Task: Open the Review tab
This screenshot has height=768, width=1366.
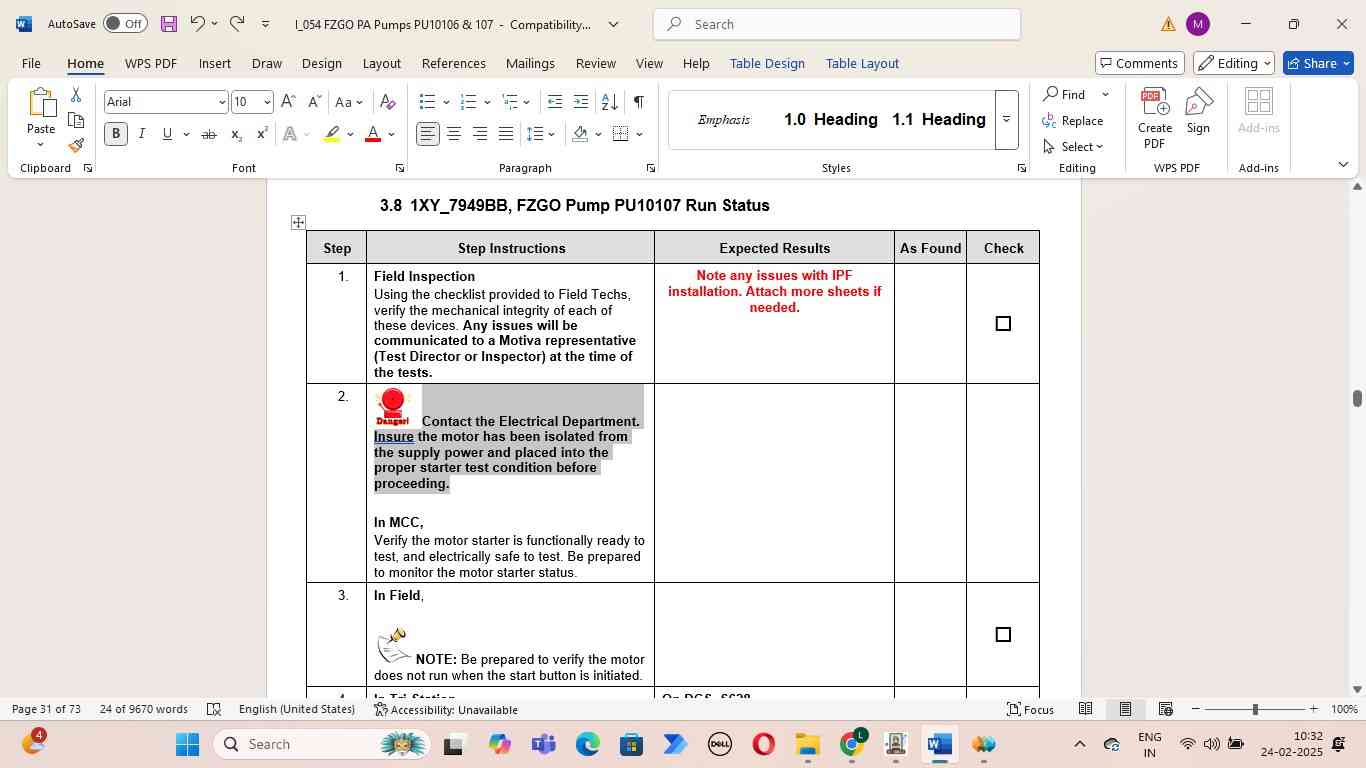Action: point(595,63)
